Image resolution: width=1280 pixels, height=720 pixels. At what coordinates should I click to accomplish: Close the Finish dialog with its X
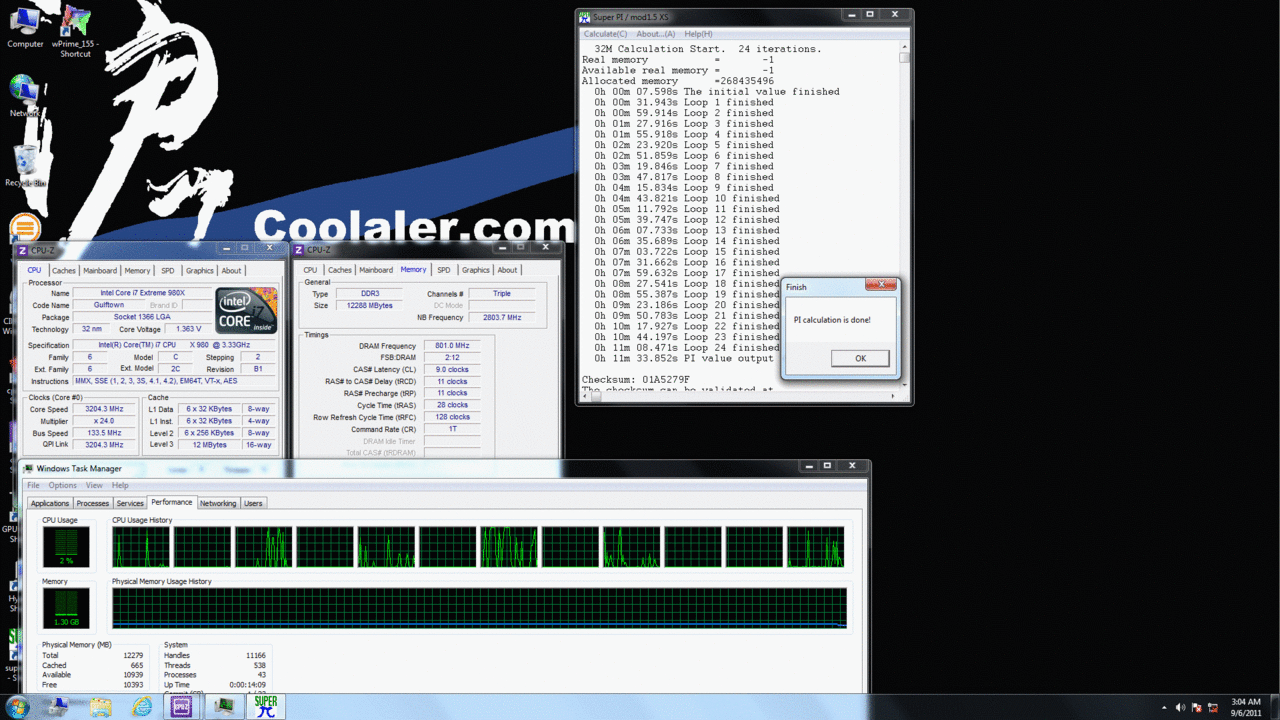pos(881,286)
